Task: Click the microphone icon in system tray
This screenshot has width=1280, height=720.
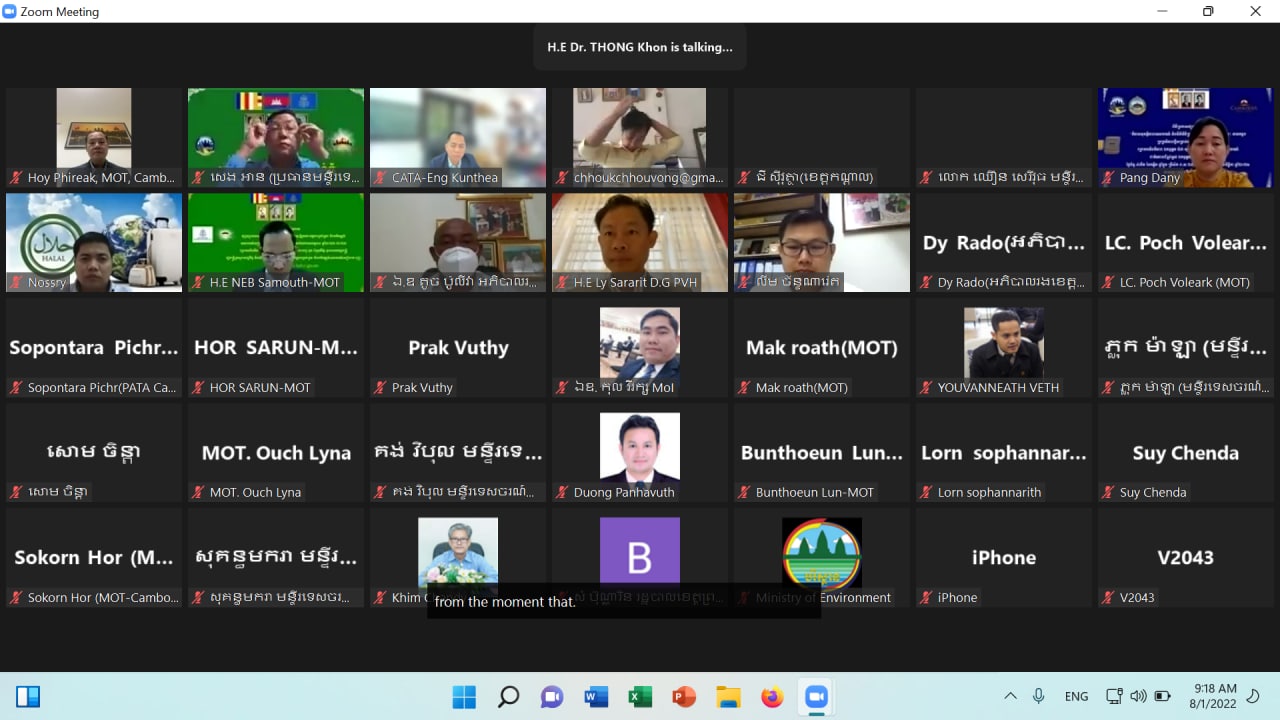Action: (1039, 696)
